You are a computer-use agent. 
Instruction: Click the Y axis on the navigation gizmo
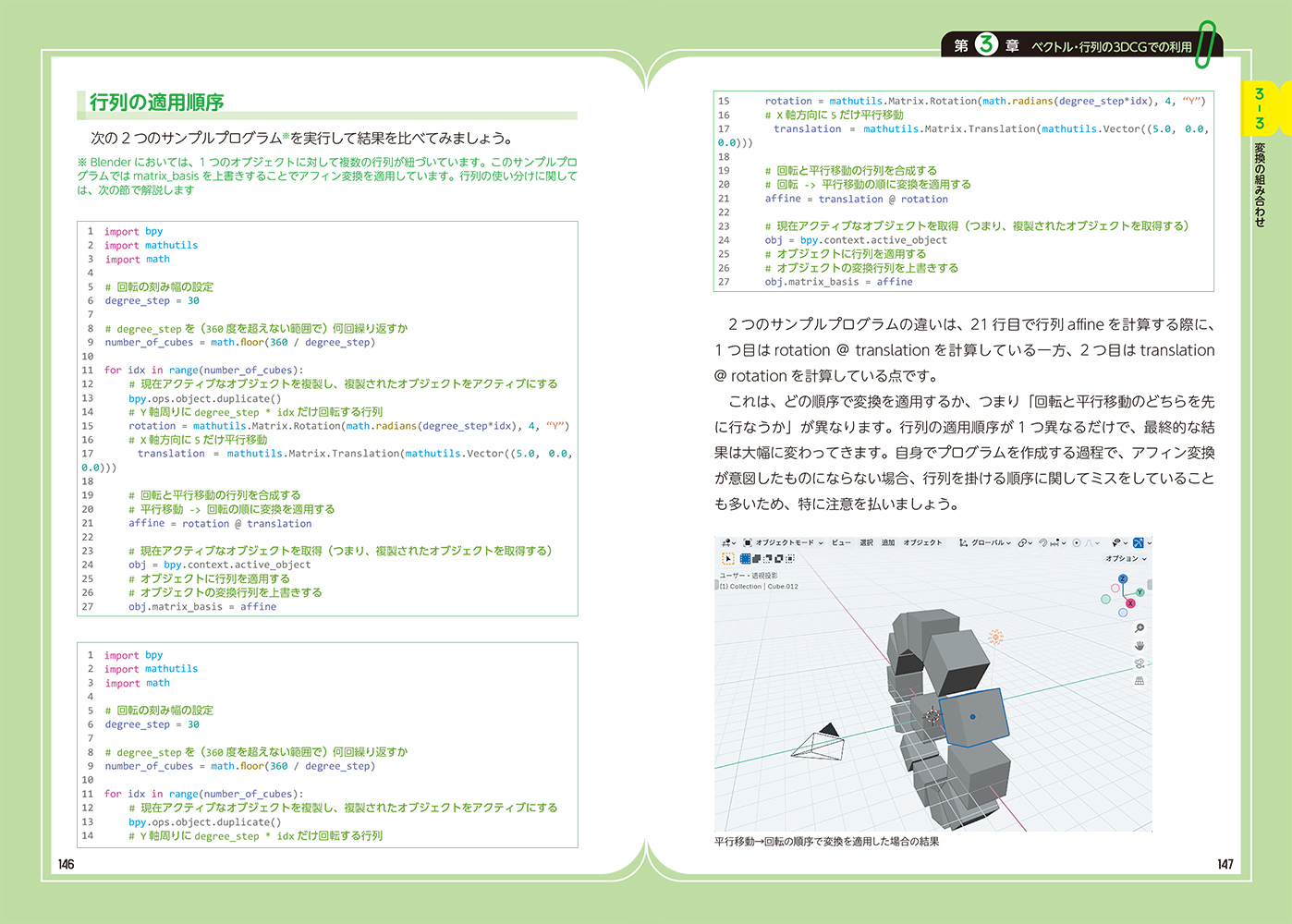(x=1140, y=592)
